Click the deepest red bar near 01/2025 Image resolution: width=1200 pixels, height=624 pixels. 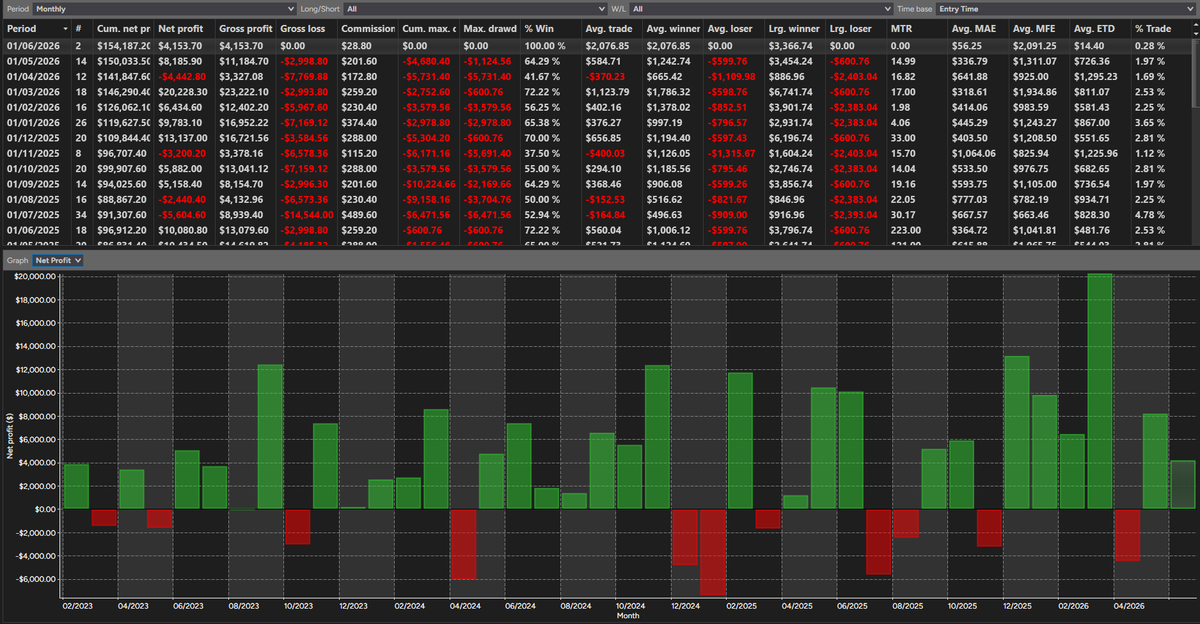point(713,552)
